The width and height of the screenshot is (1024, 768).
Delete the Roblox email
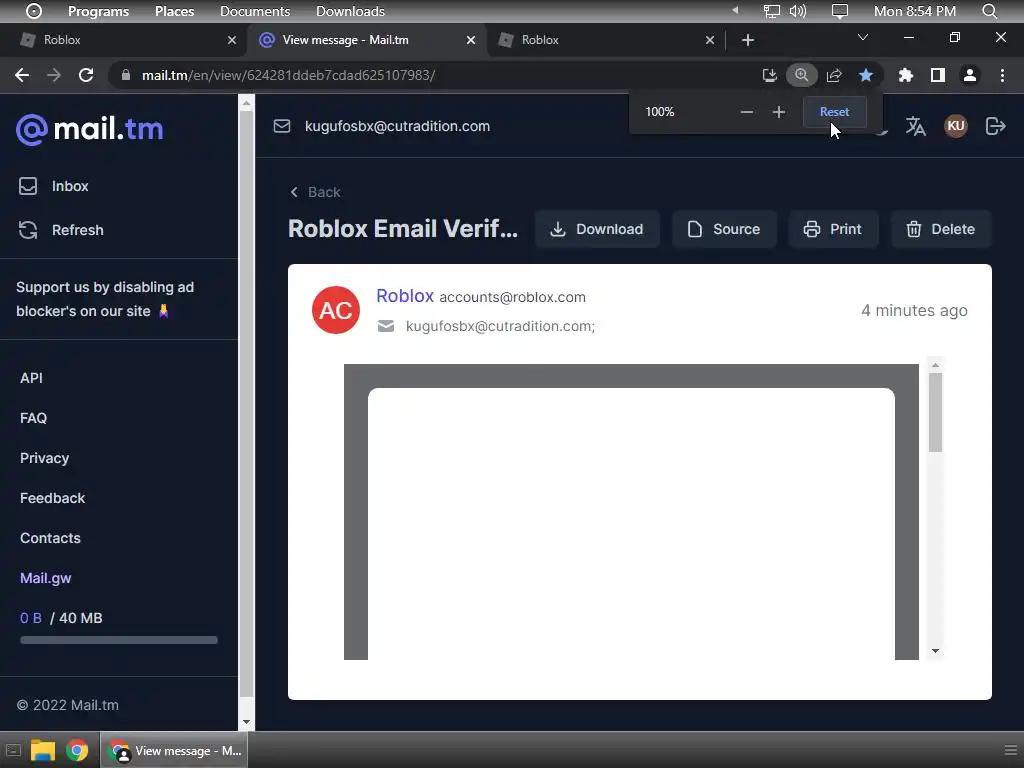point(941,229)
